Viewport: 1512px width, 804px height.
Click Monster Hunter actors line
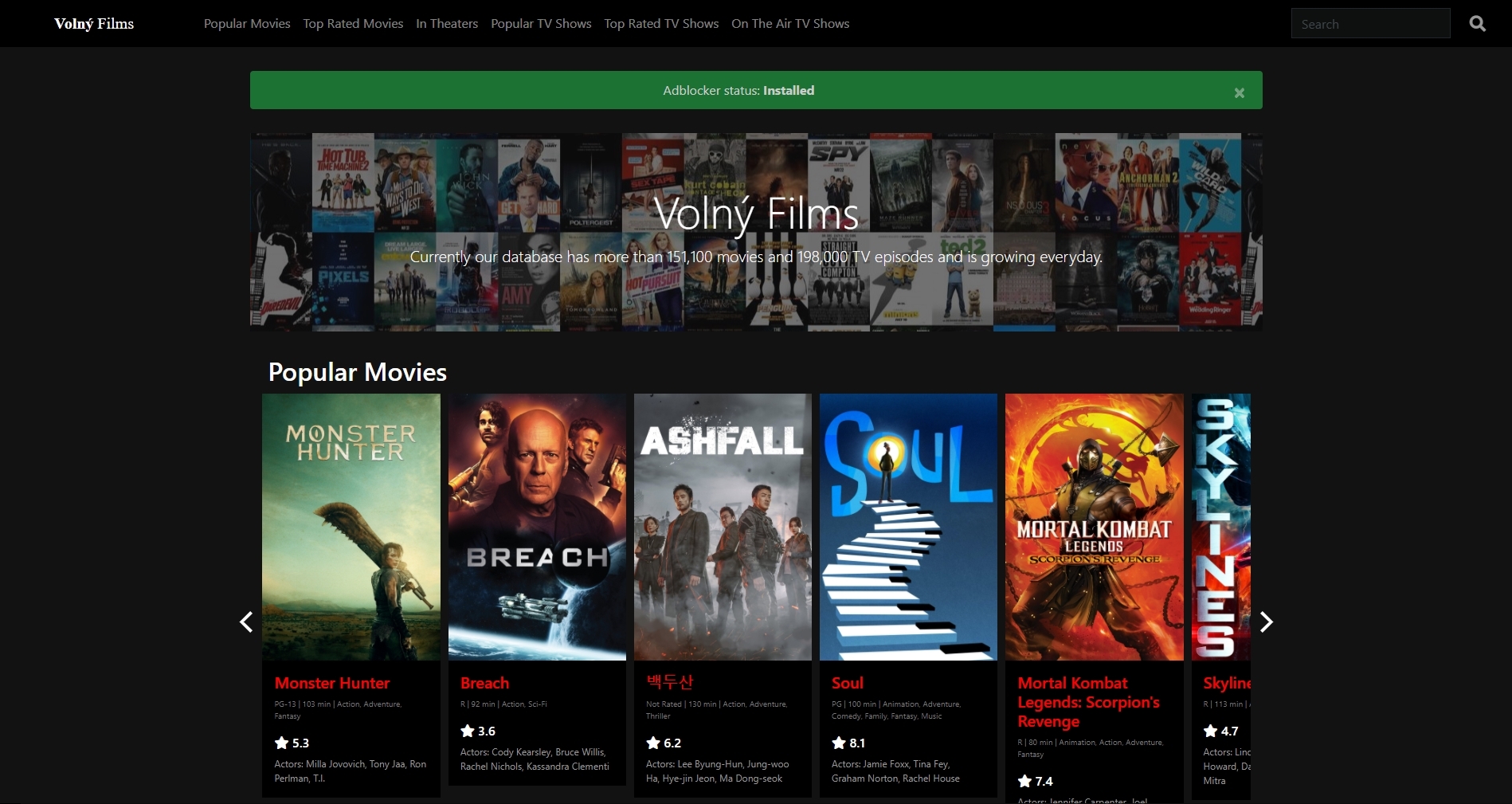[351, 771]
